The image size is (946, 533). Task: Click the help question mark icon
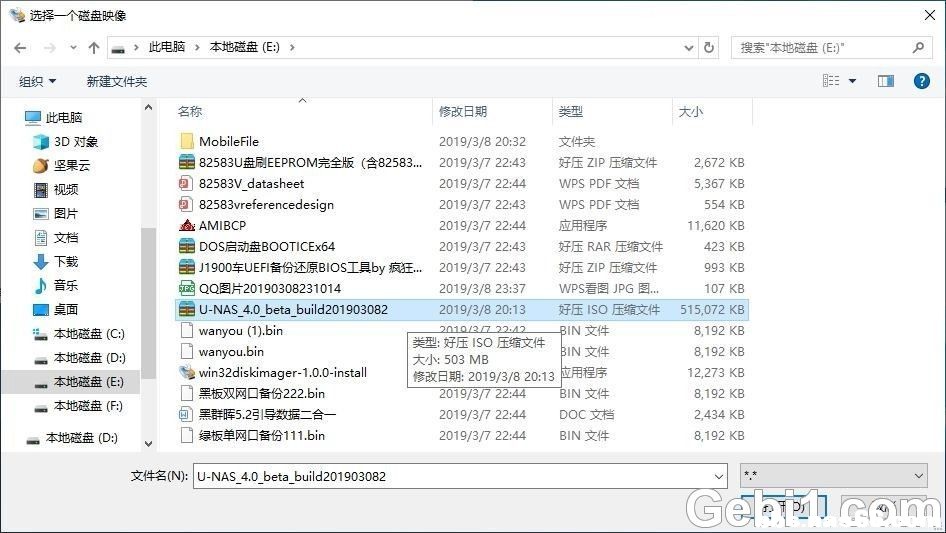[921, 81]
